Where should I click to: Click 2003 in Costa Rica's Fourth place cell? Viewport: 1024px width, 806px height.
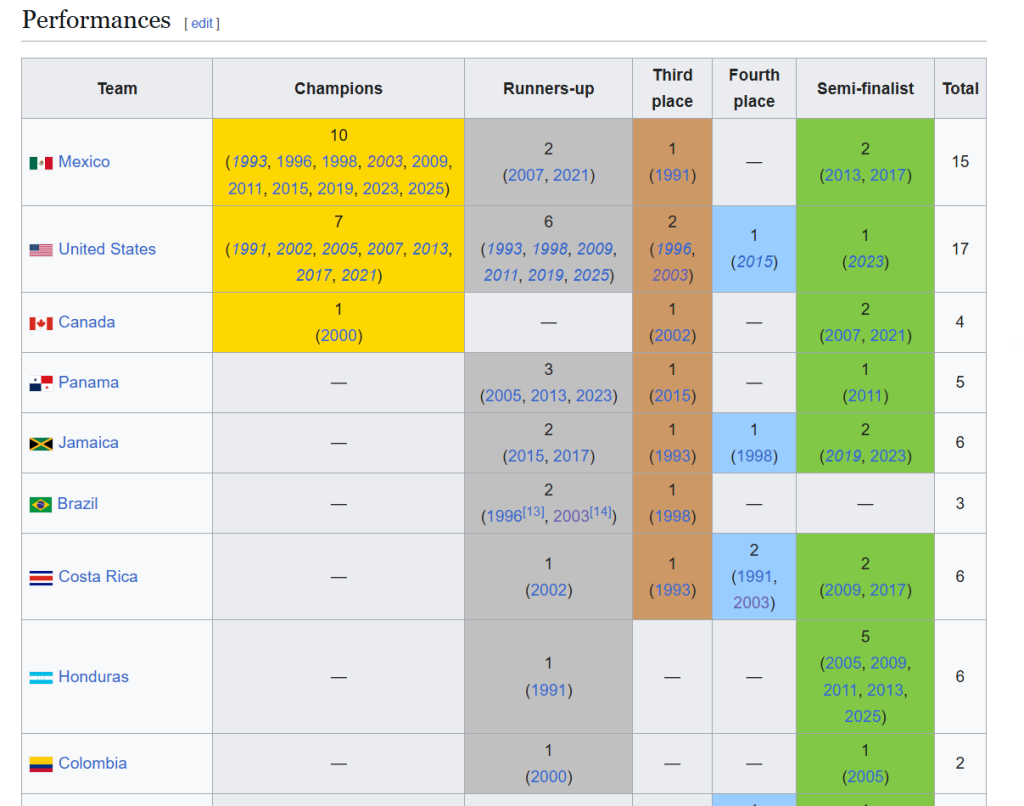[752, 603]
